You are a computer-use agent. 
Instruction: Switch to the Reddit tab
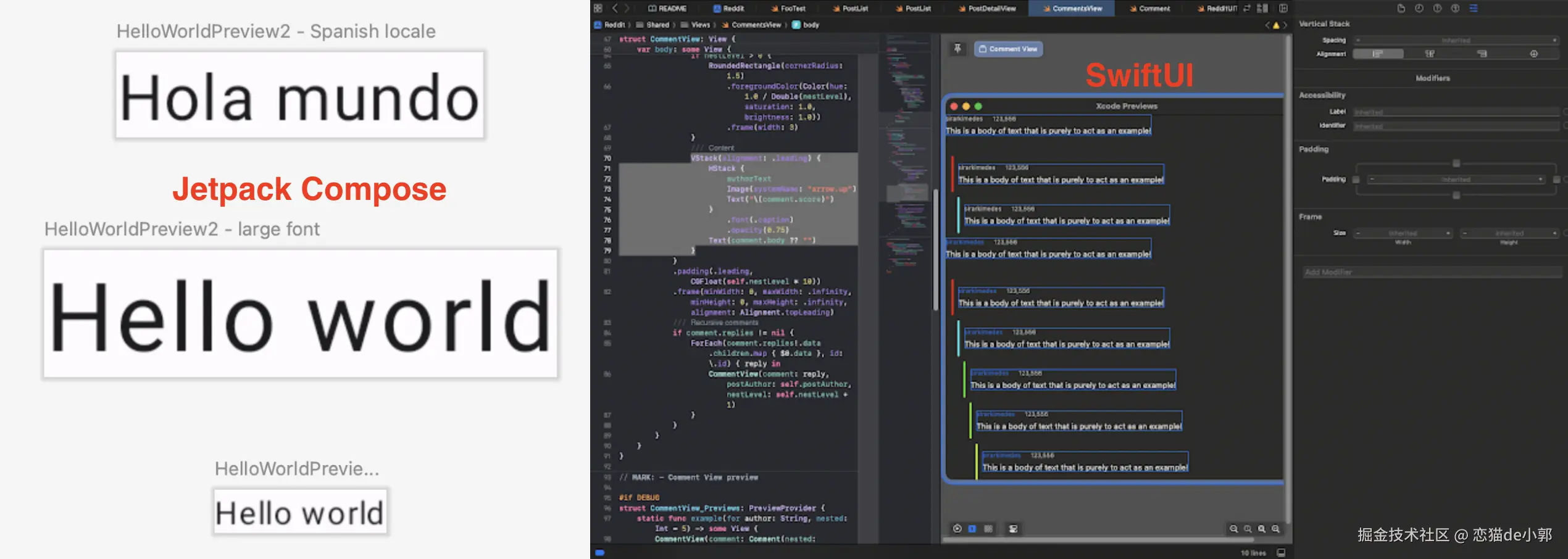728,9
